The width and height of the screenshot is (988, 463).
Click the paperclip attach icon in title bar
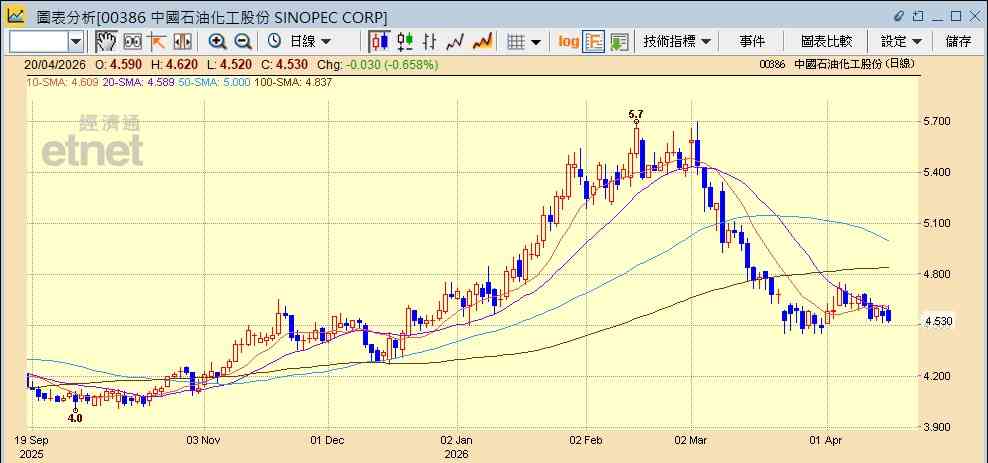tap(899, 16)
